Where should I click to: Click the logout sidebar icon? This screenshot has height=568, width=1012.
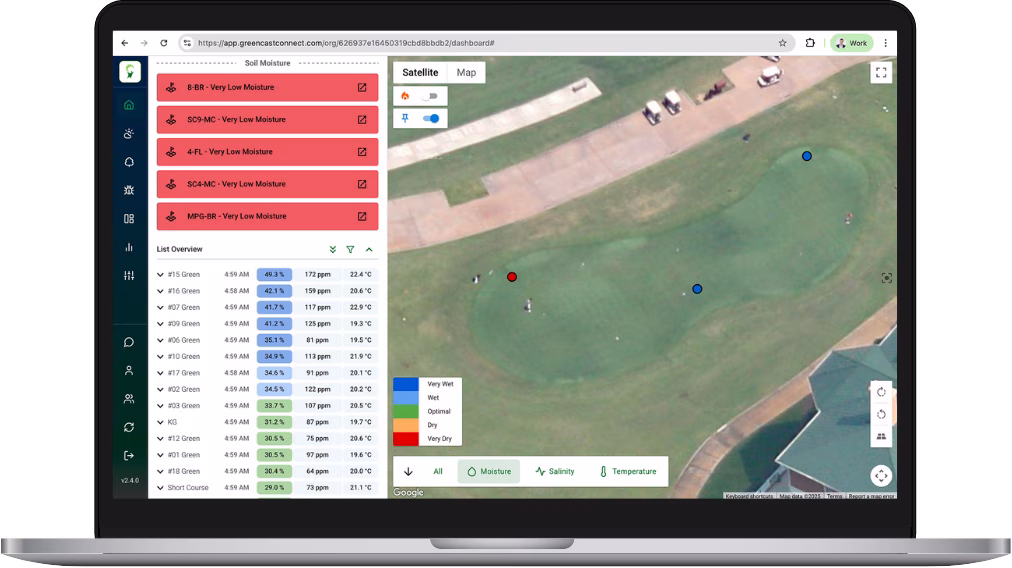click(x=129, y=456)
